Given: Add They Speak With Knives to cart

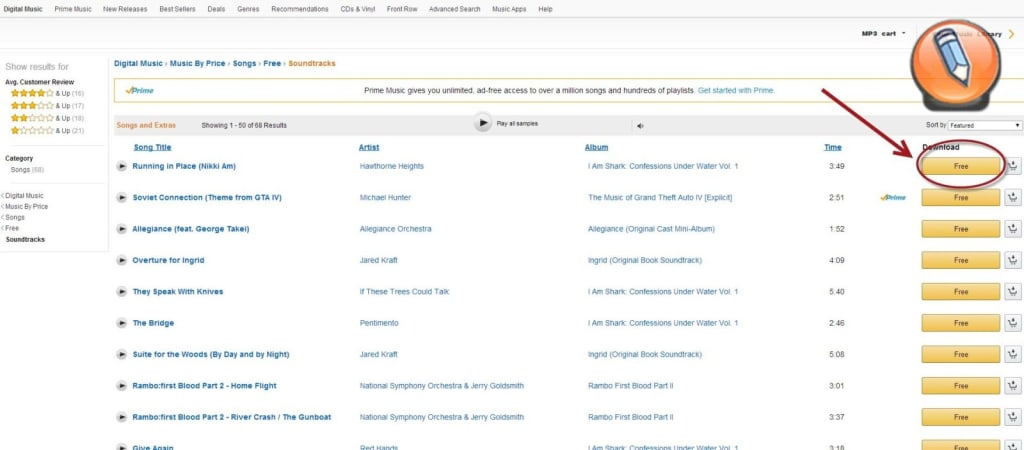Looking at the screenshot, I should point(1013,291).
